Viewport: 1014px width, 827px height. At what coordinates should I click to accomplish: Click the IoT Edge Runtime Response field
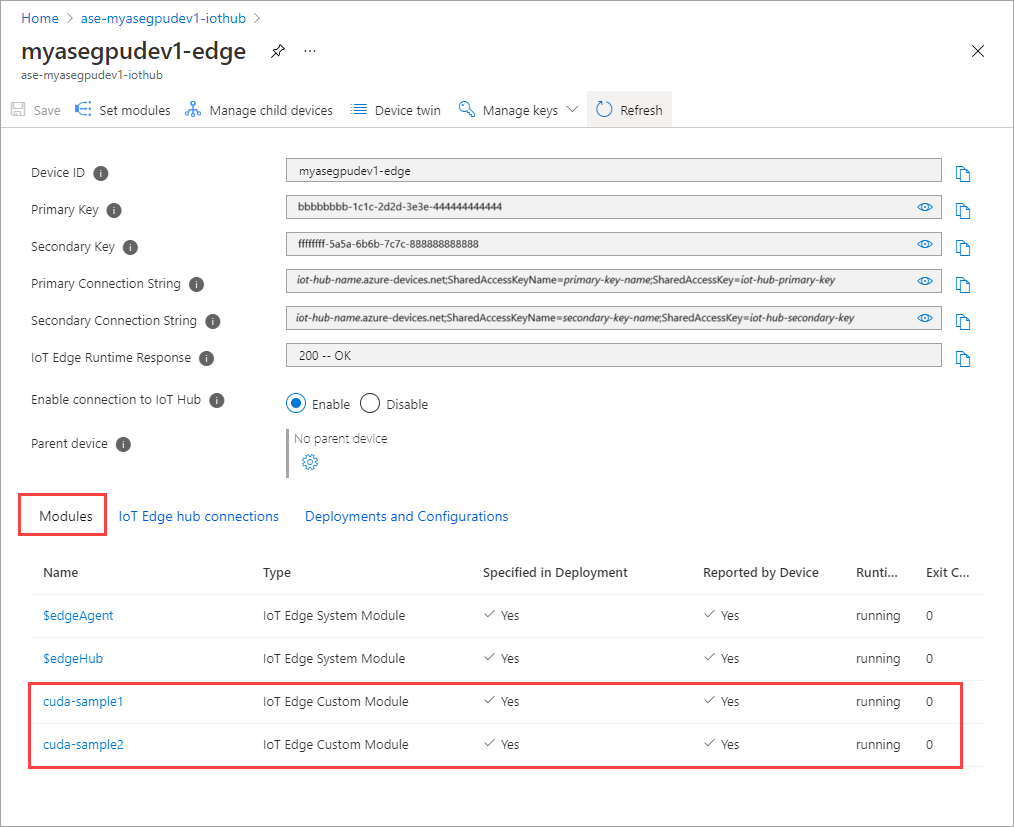click(x=614, y=356)
